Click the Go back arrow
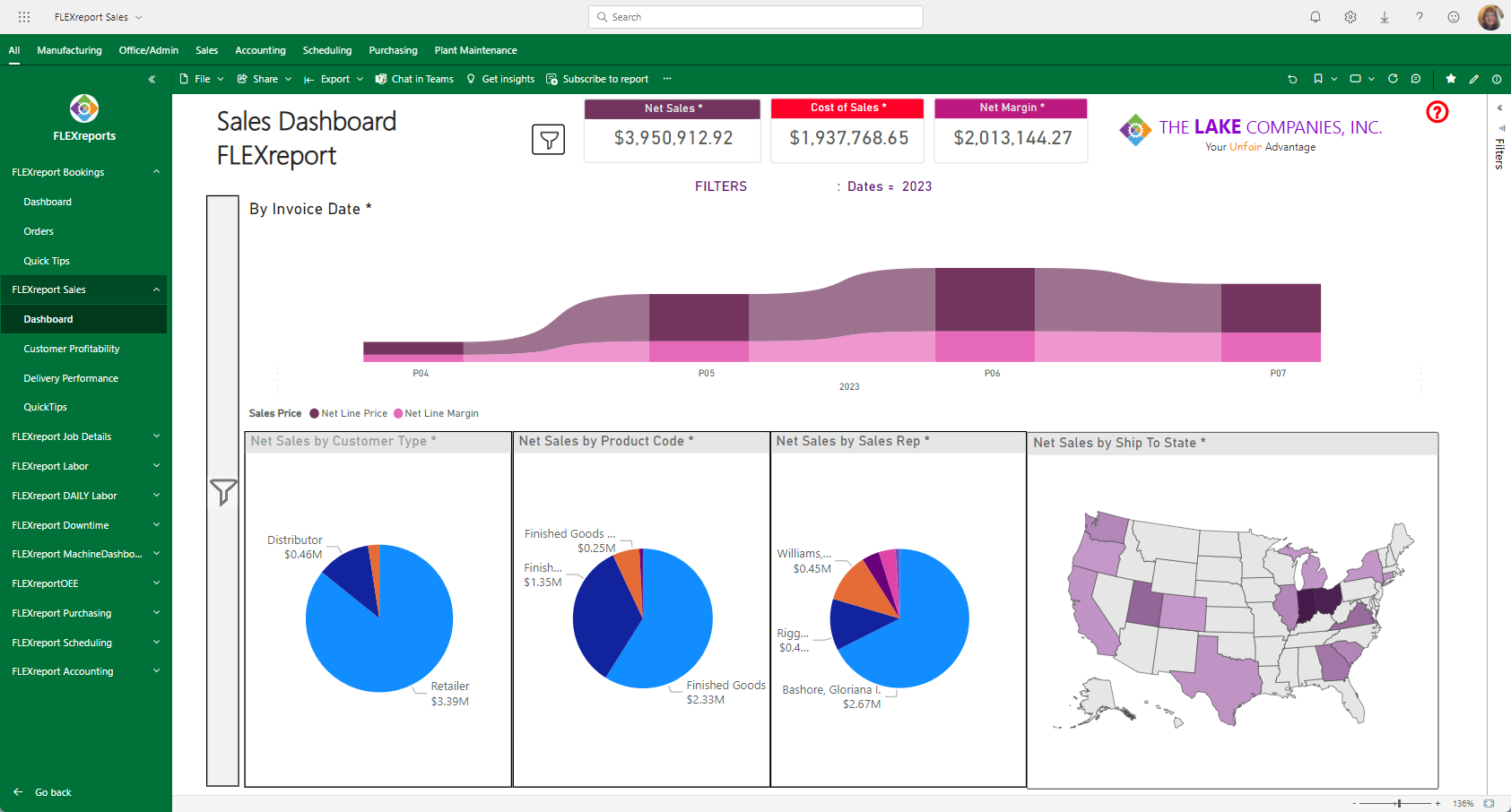1511x812 pixels. coord(18,792)
